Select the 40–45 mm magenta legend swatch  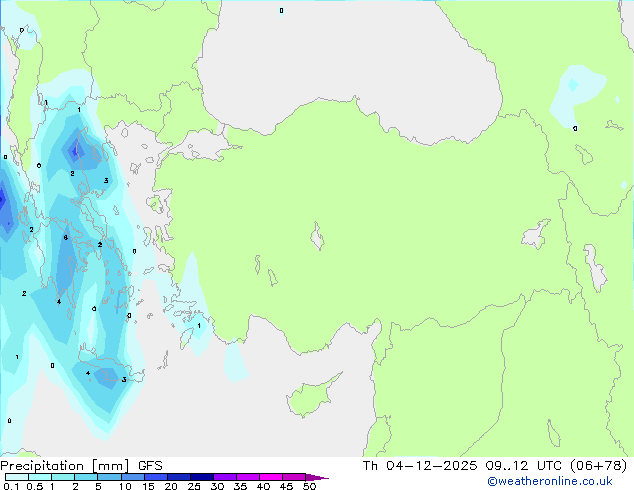271,477
